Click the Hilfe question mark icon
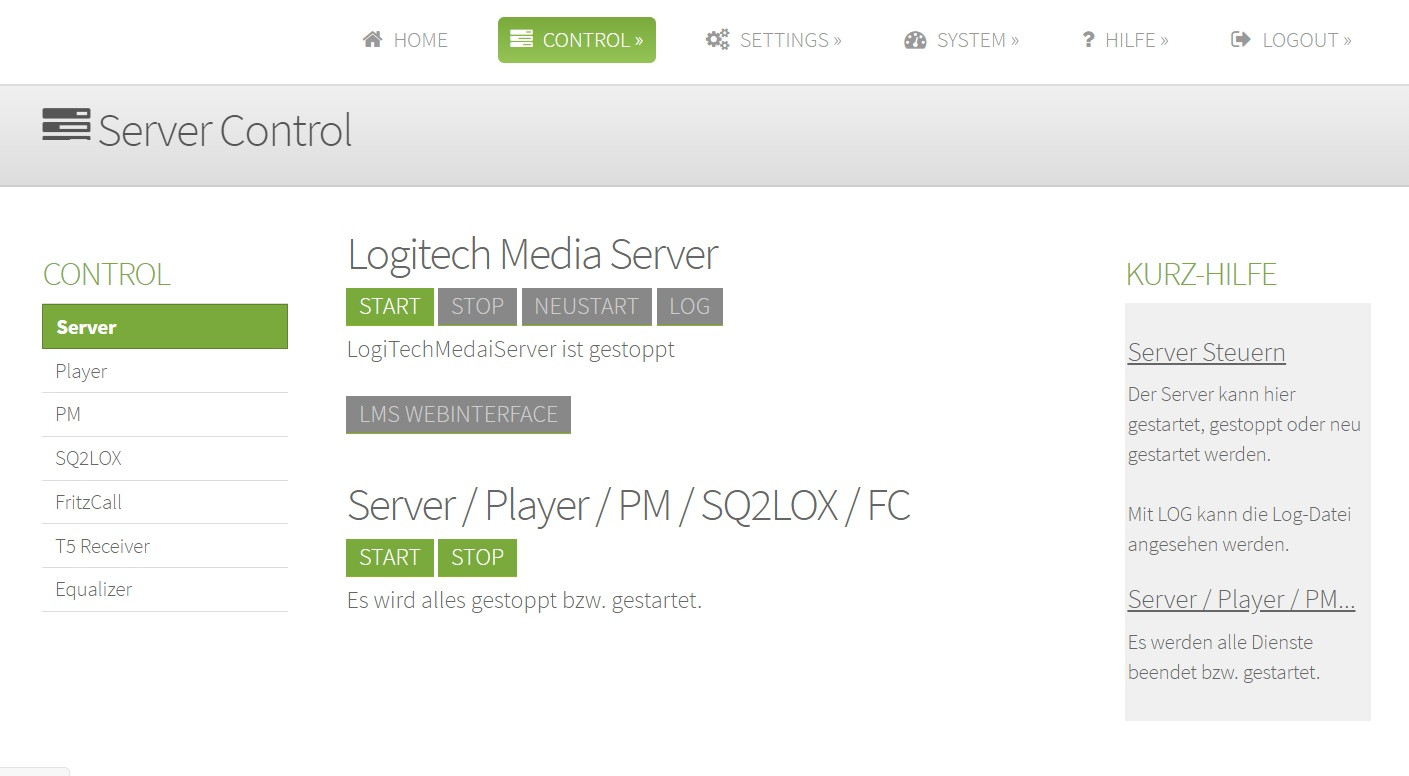 pos(1088,40)
